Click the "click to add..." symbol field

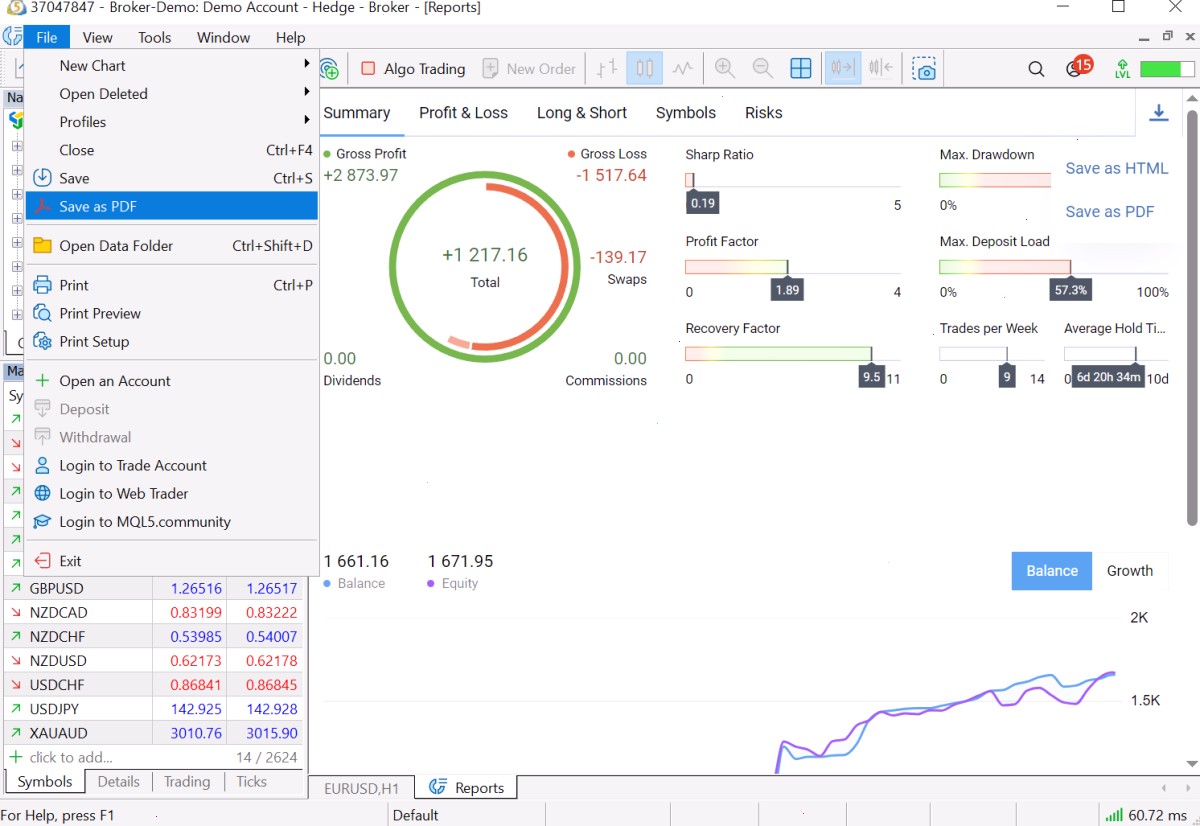(x=71, y=757)
